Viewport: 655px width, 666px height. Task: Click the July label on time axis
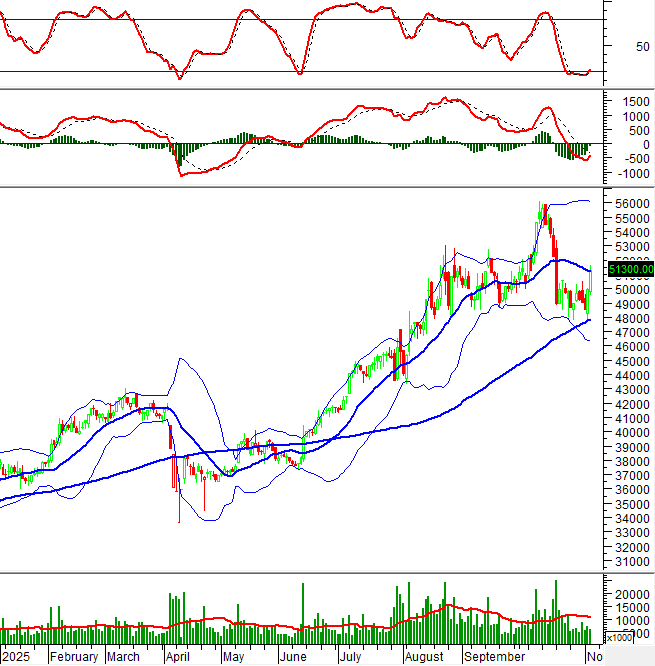[x=350, y=657]
